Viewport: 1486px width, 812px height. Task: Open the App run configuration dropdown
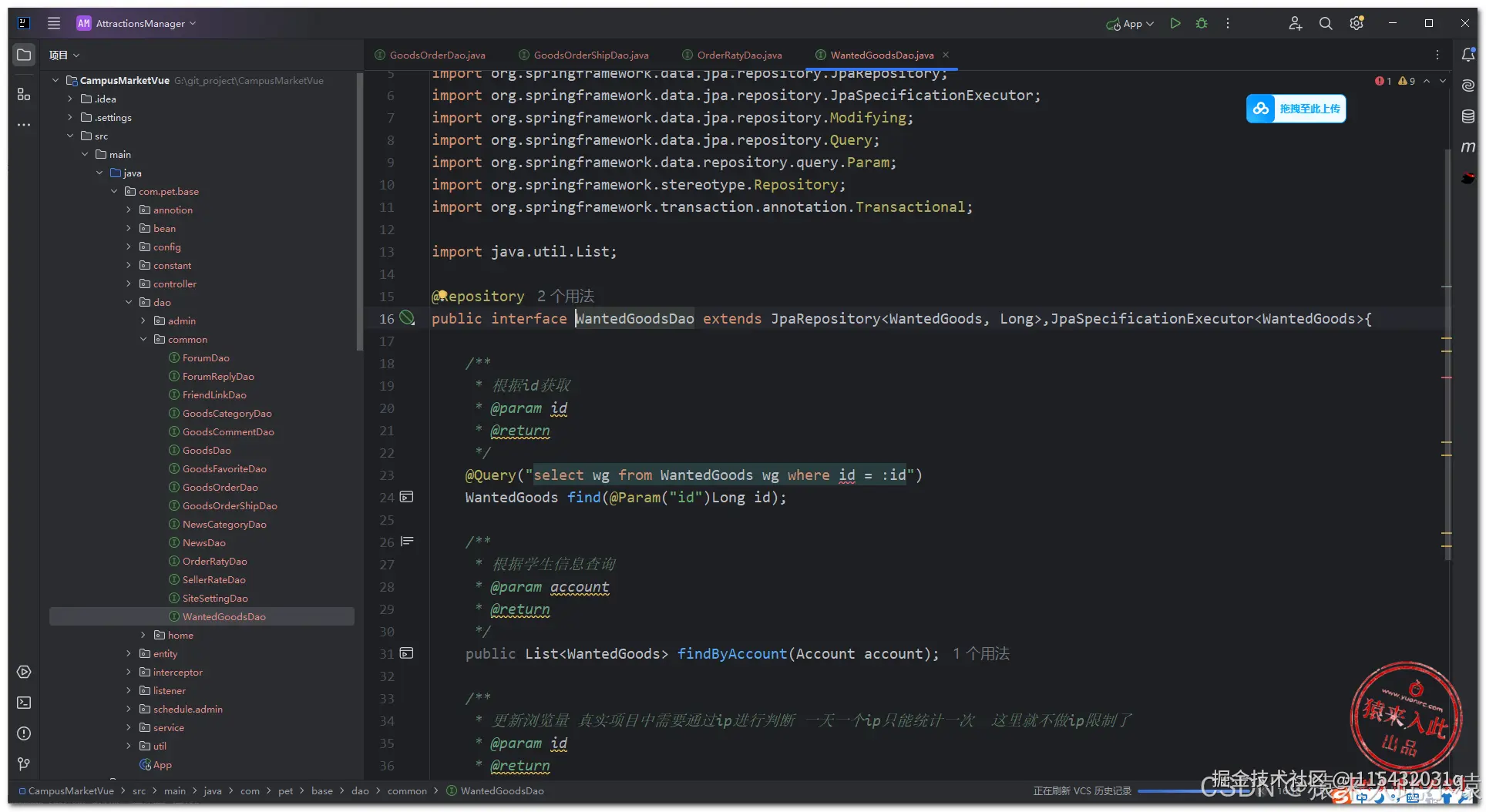coord(1130,23)
